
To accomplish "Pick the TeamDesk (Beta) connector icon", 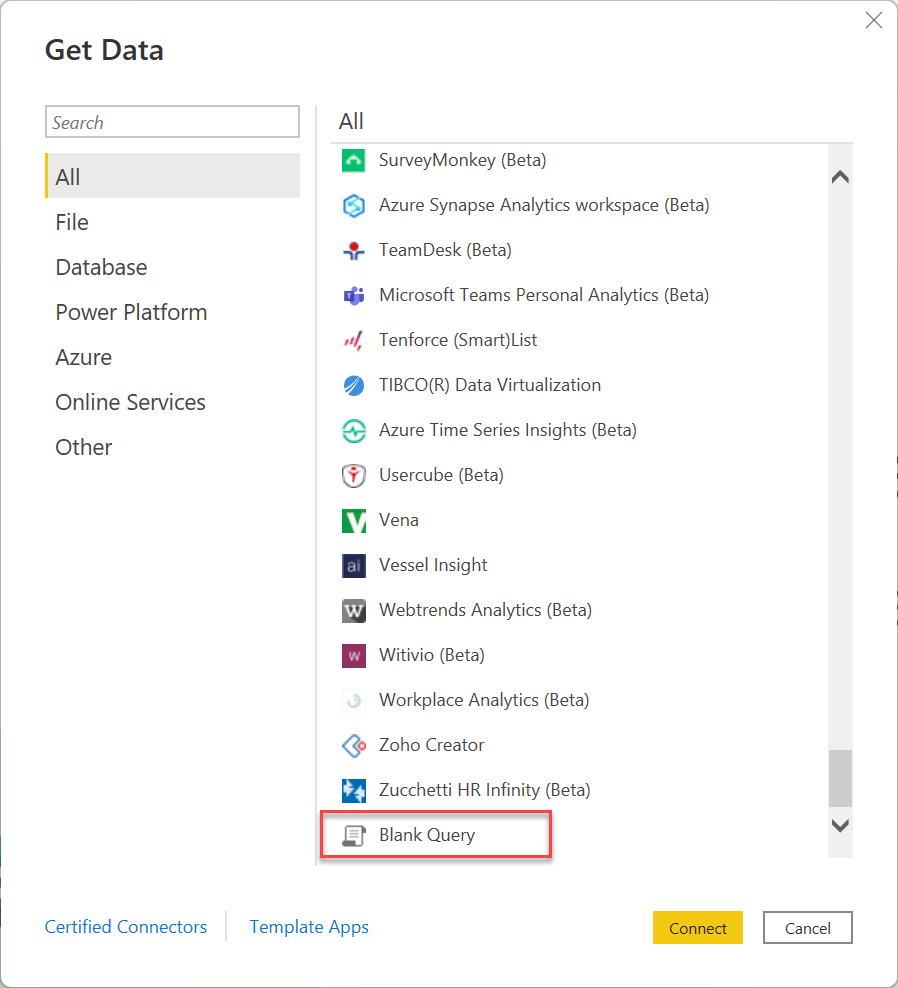I will point(354,250).
